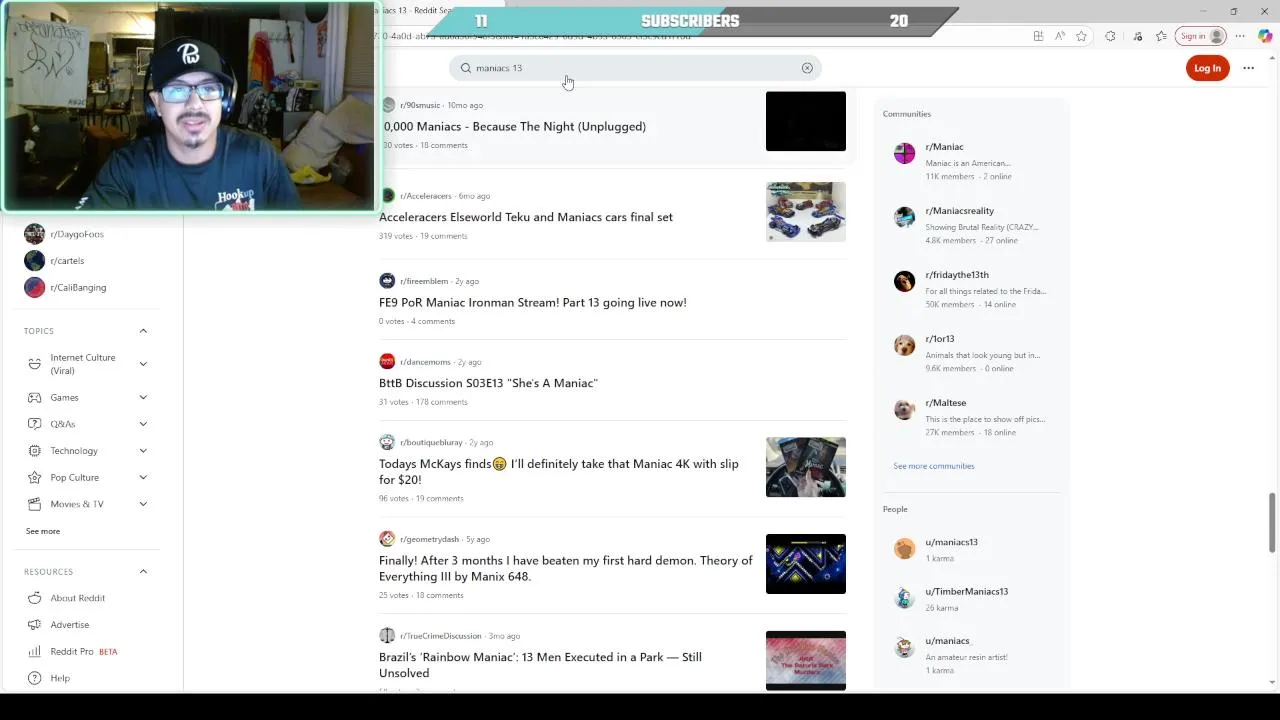Open r/dancemoms community avatar
Viewport: 1280px width, 720px height.
(387, 362)
